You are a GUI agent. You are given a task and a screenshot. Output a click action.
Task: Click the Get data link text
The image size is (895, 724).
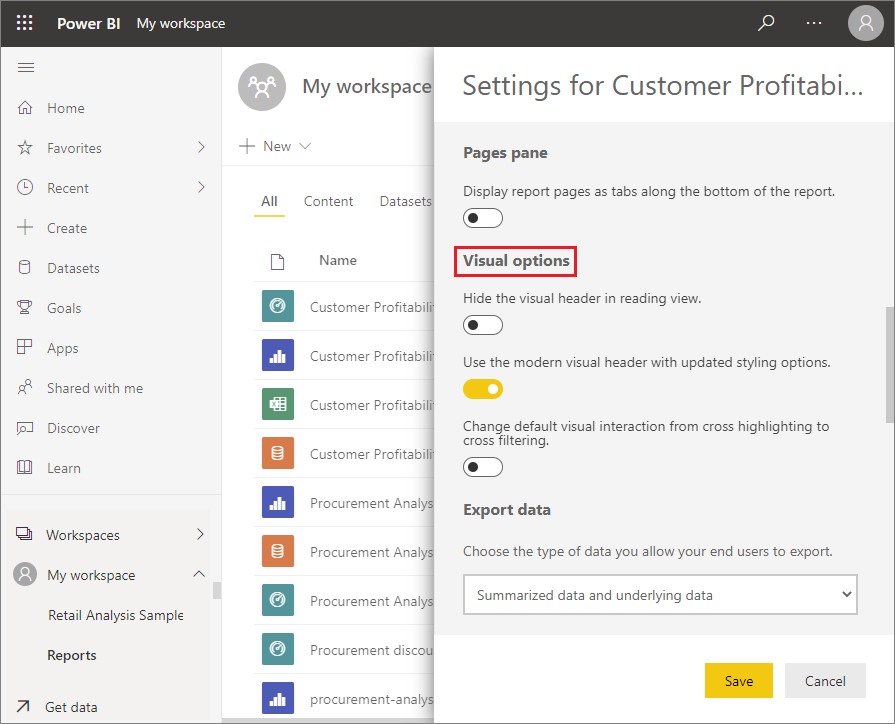tap(71, 707)
